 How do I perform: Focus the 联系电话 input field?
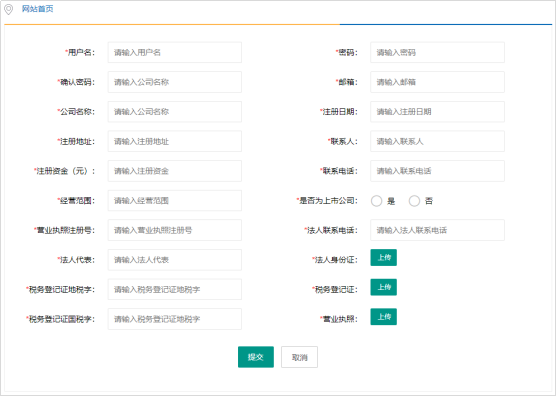437,171
